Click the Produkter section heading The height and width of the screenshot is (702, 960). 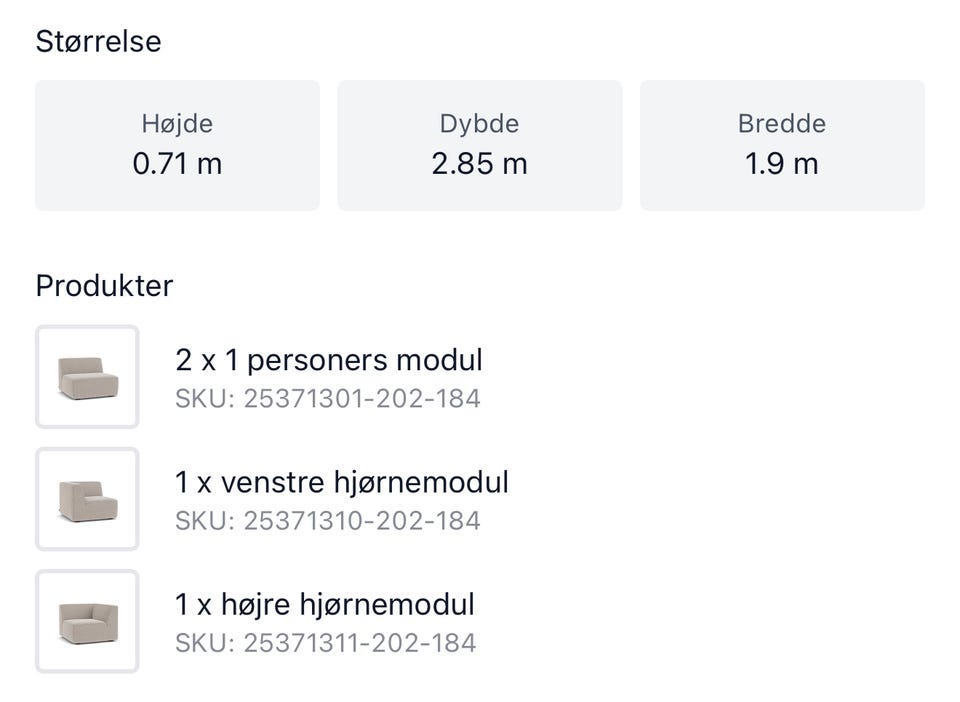104,286
